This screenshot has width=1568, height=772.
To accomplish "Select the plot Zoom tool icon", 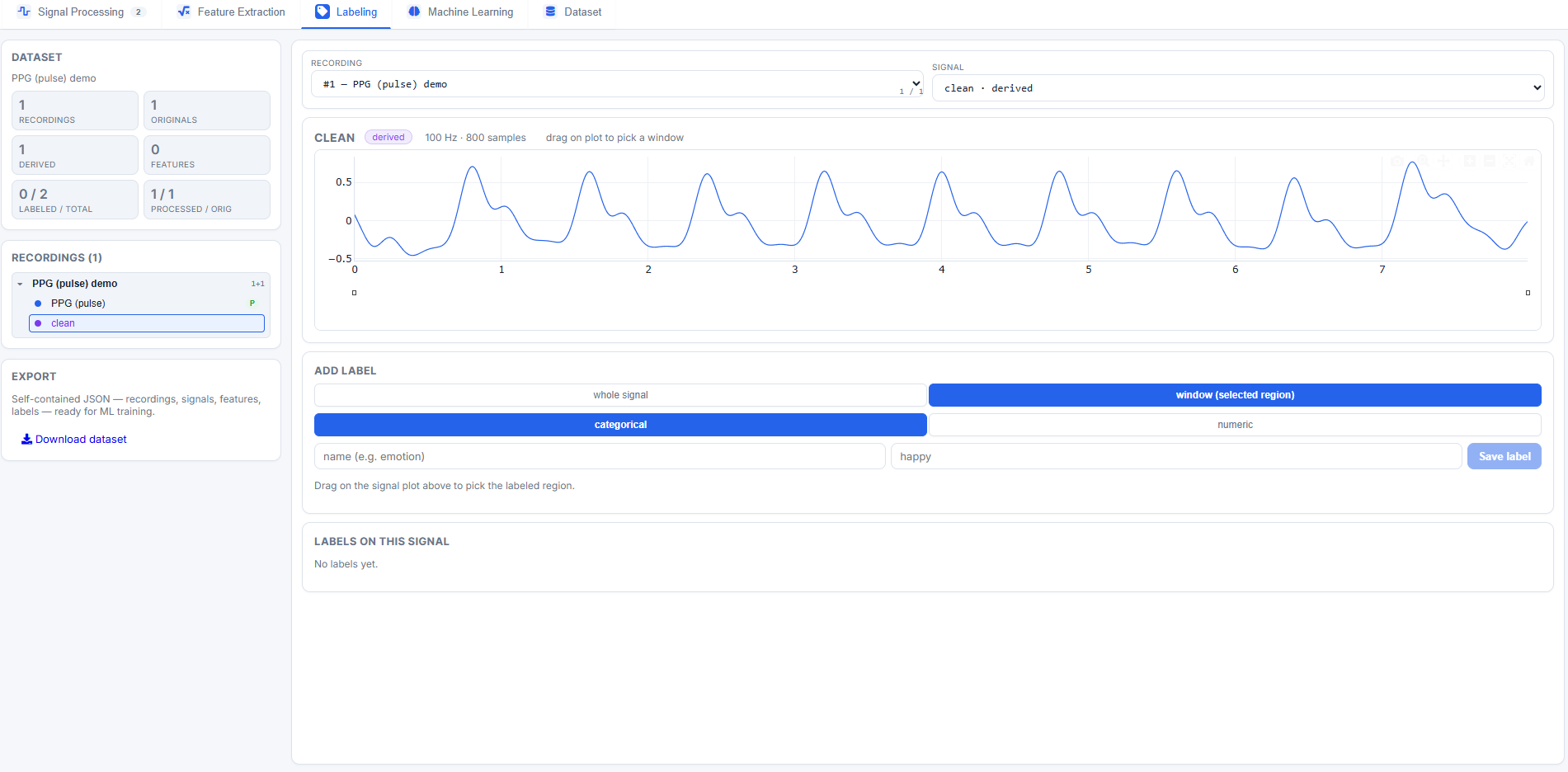I will pos(1423,161).
